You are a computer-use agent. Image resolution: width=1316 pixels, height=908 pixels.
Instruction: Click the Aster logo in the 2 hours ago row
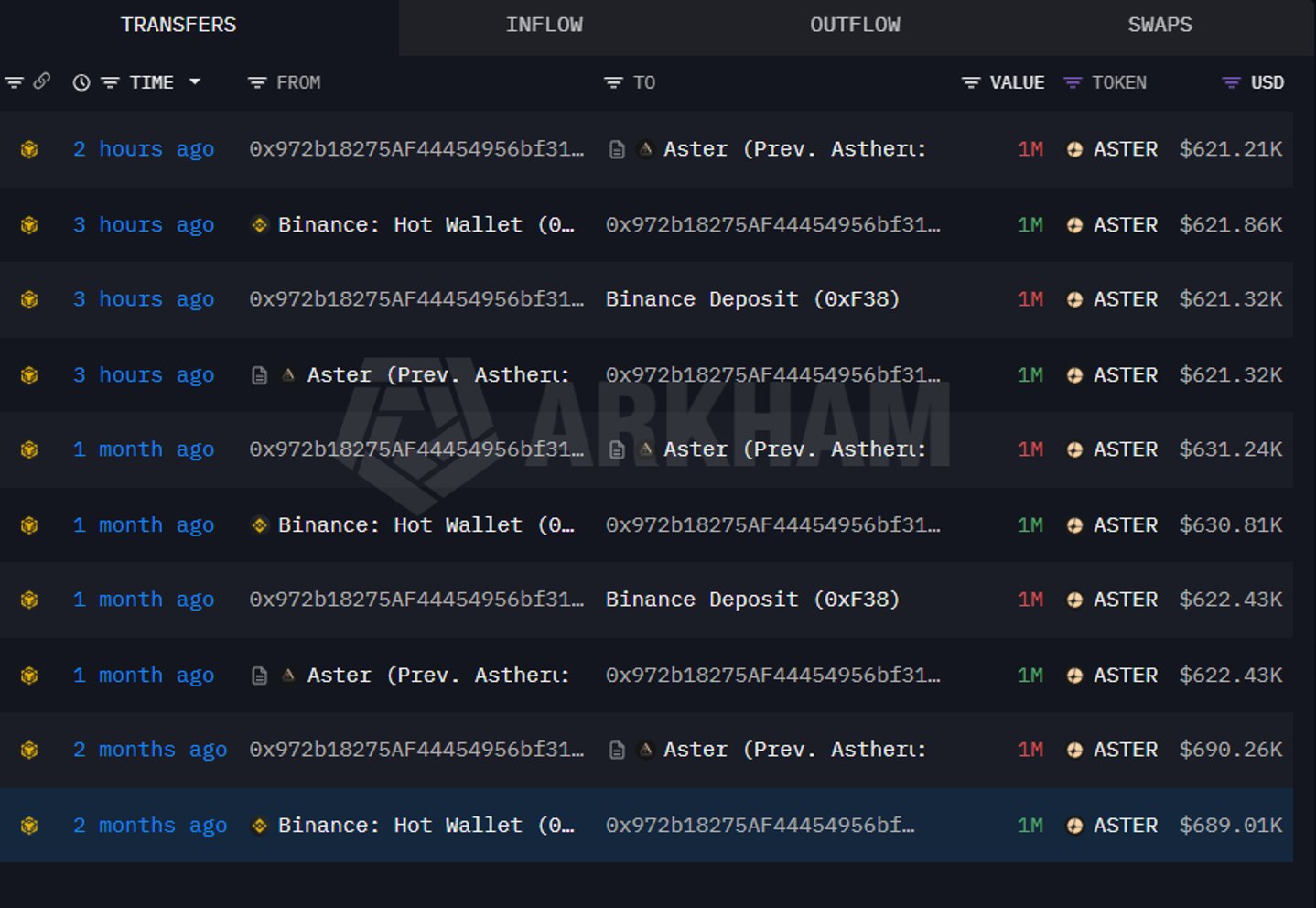645,148
